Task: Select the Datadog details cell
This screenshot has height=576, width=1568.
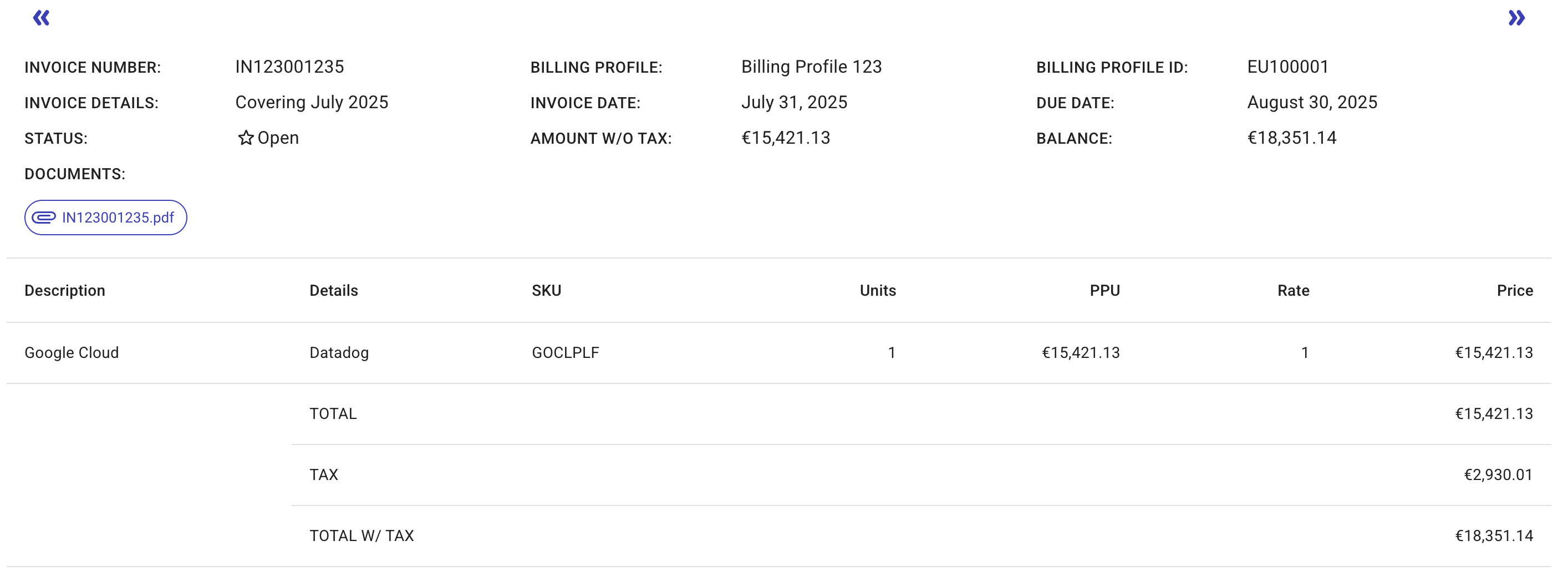Action: (339, 352)
